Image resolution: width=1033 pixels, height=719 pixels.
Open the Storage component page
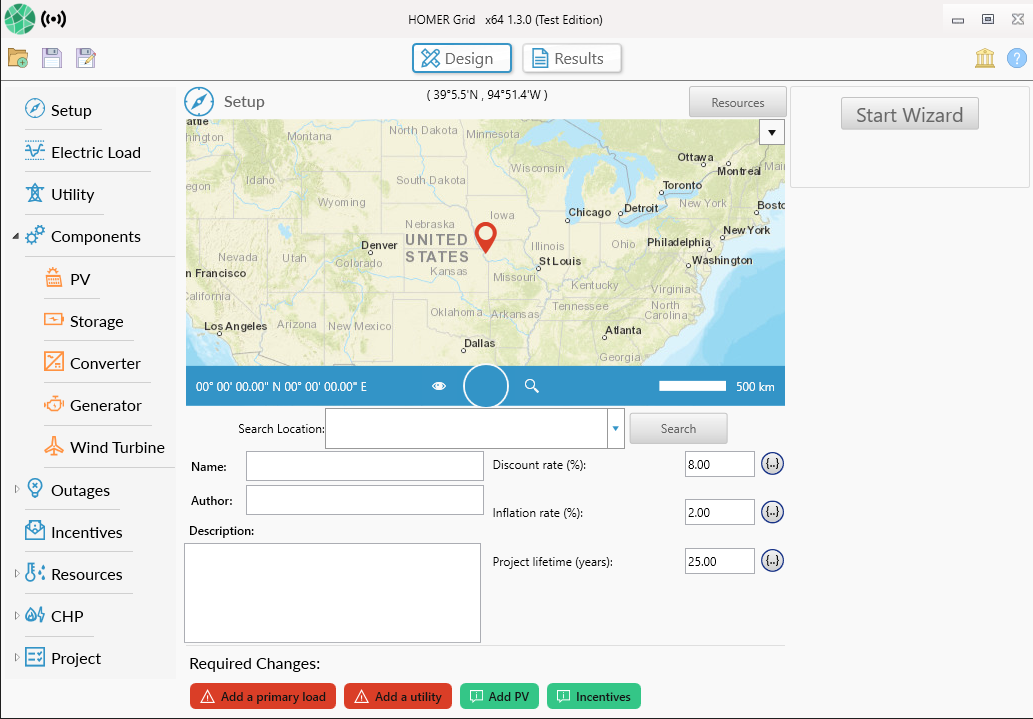point(97,321)
